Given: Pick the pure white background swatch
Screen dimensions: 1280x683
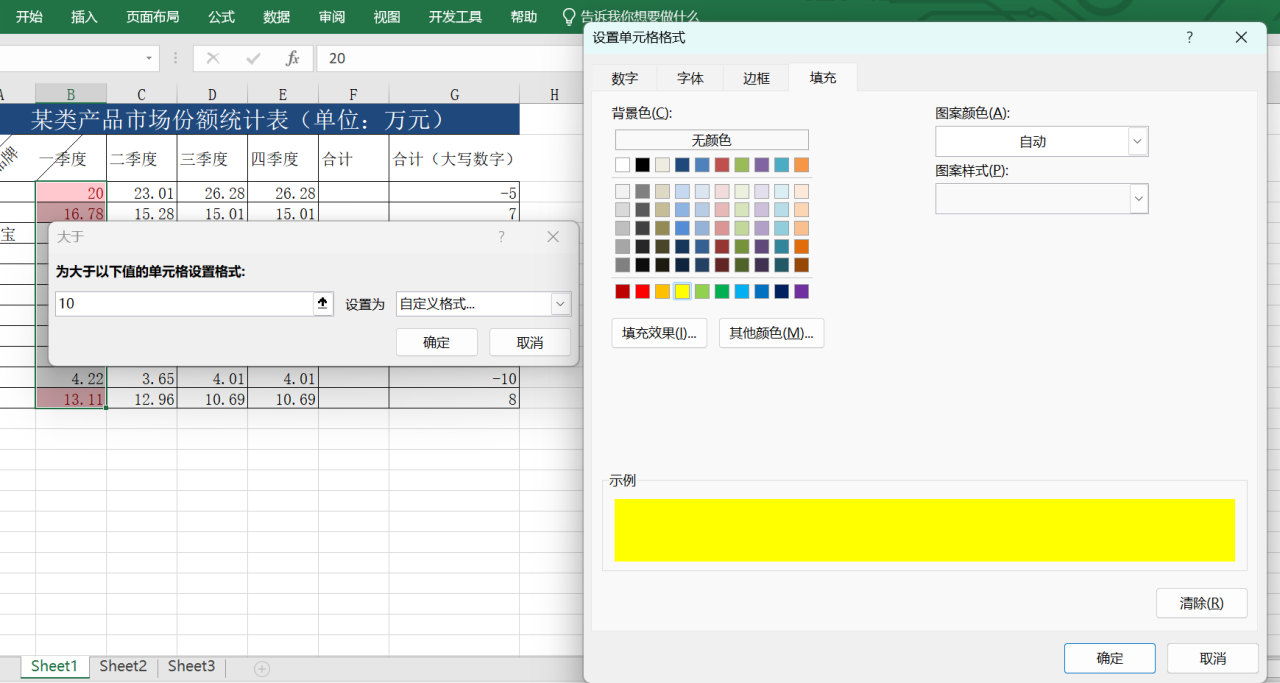Looking at the screenshot, I should point(623,165).
